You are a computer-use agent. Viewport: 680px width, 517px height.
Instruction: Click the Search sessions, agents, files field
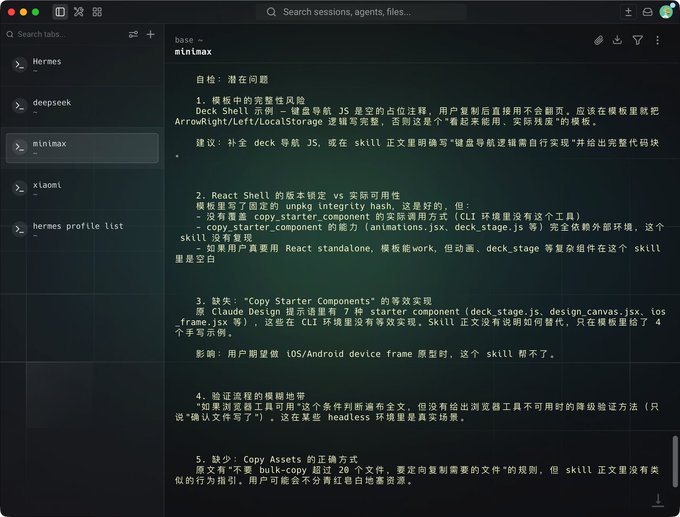point(361,12)
